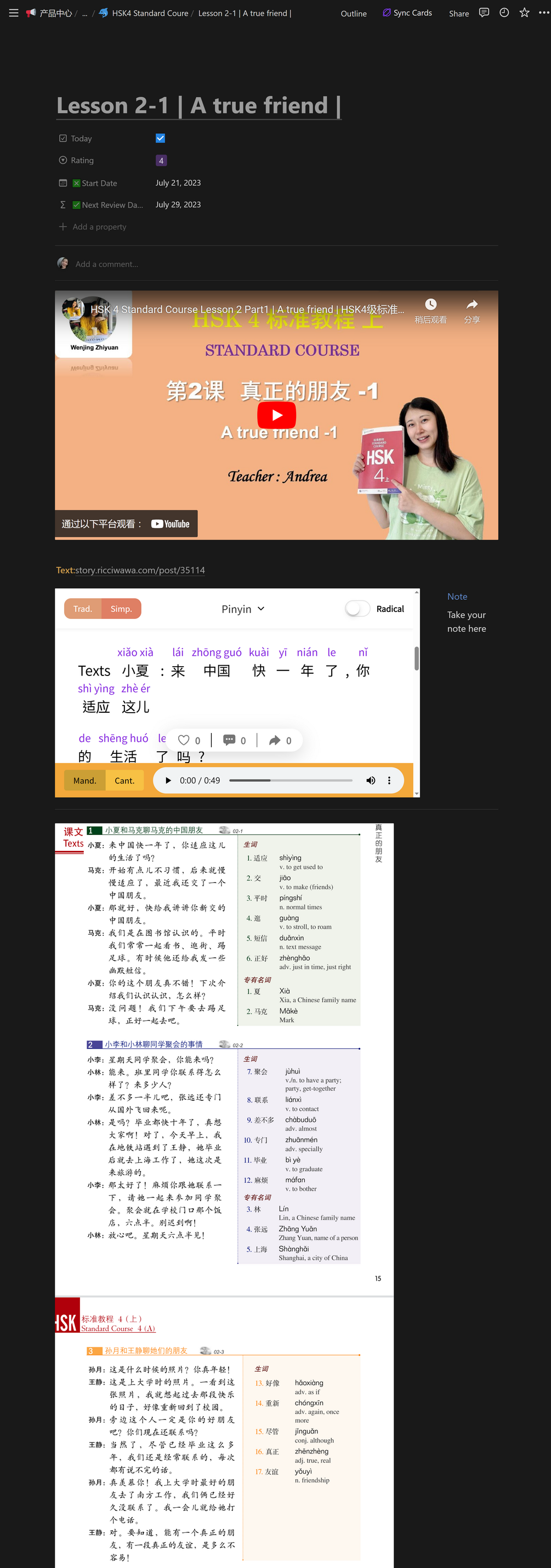Play the story audio
This screenshot has height=1568, width=551.
tap(169, 780)
